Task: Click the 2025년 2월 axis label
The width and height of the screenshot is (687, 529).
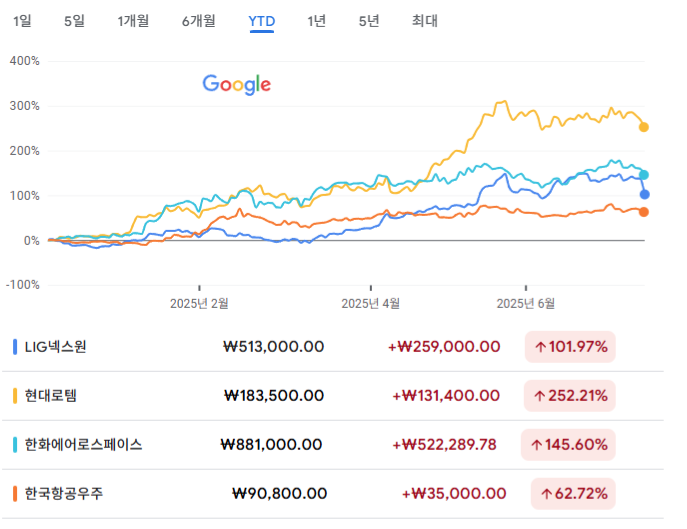Action: tap(199, 303)
